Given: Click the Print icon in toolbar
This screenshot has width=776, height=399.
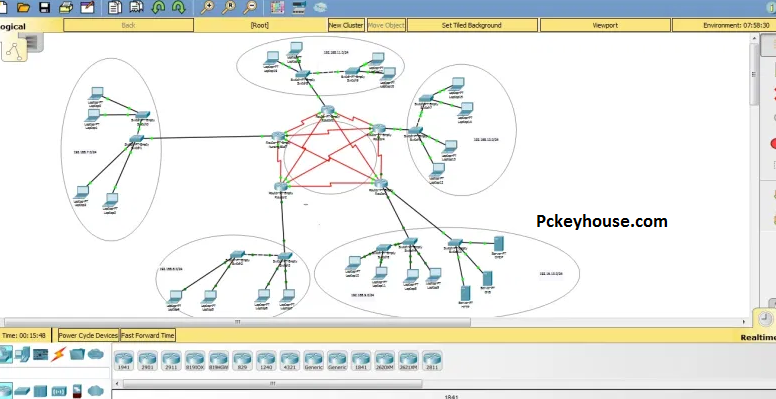Looking at the screenshot, I should pyautogui.click(x=65, y=7).
